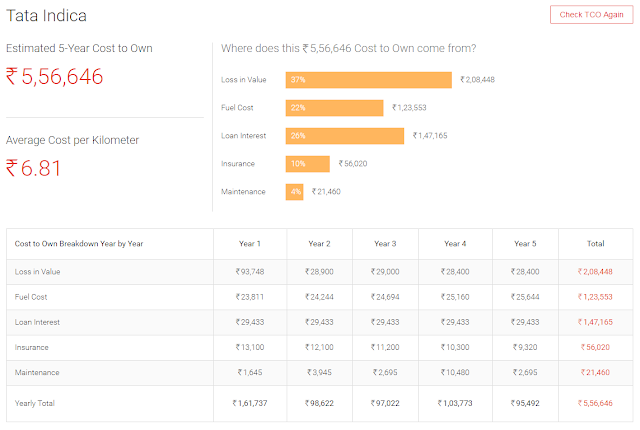The height and width of the screenshot is (430, 640).
Task: Click the Year 5 column header
Action: pyautogui.click(x=525, y=244)
